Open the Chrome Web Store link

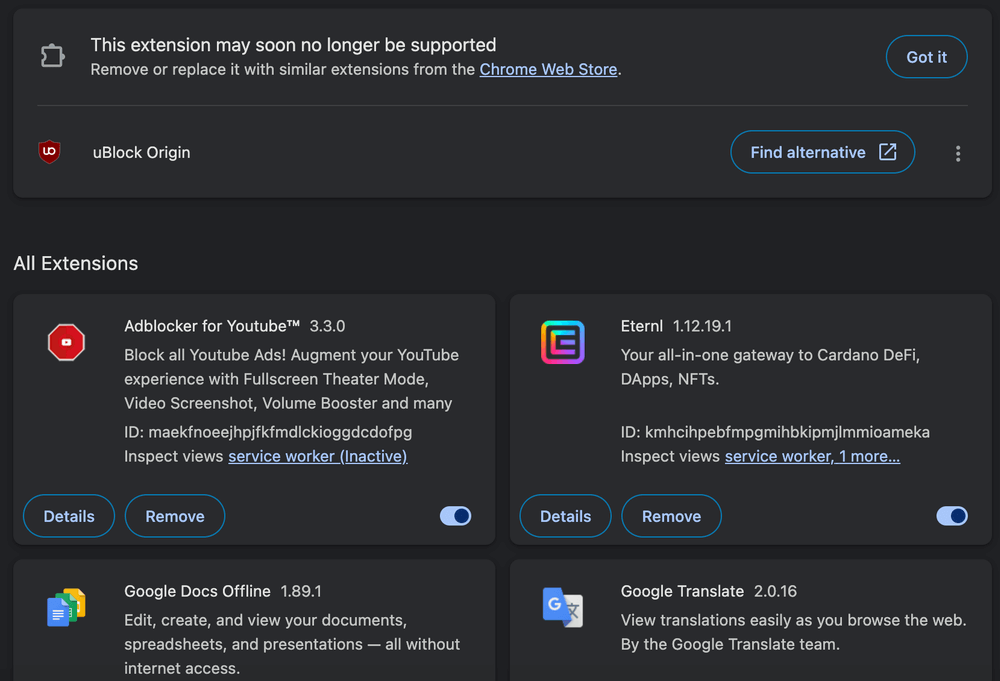(x=548, y=69)
